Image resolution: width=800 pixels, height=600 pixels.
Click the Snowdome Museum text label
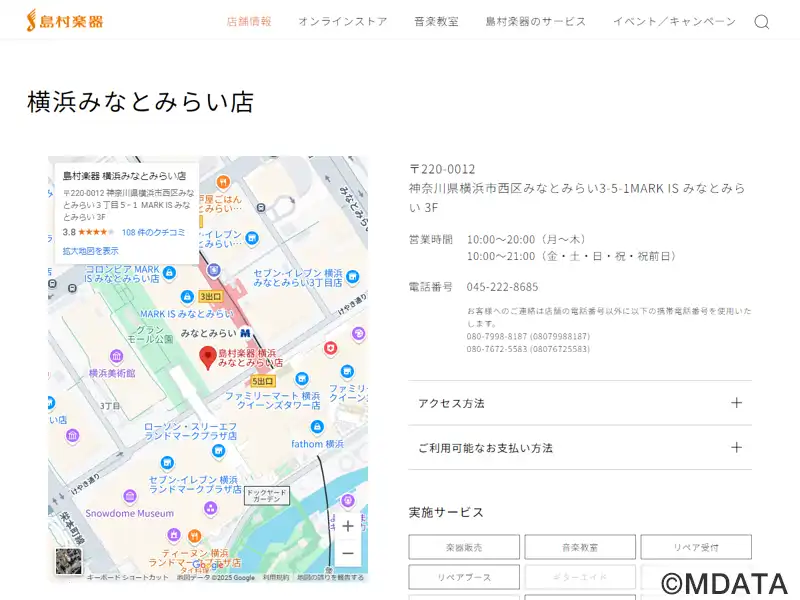pyautogui.click(x=130, y=513)
